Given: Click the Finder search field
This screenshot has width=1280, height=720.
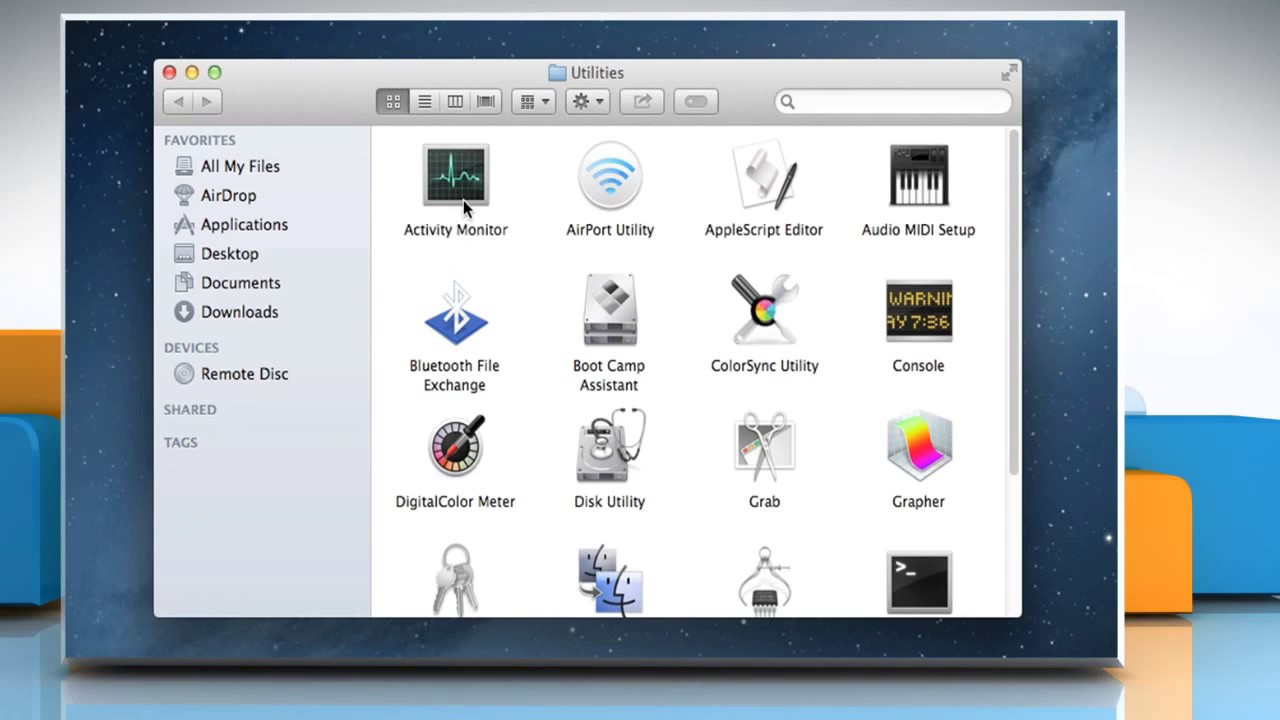Looking at the screenshot, I should click(893, 101).
